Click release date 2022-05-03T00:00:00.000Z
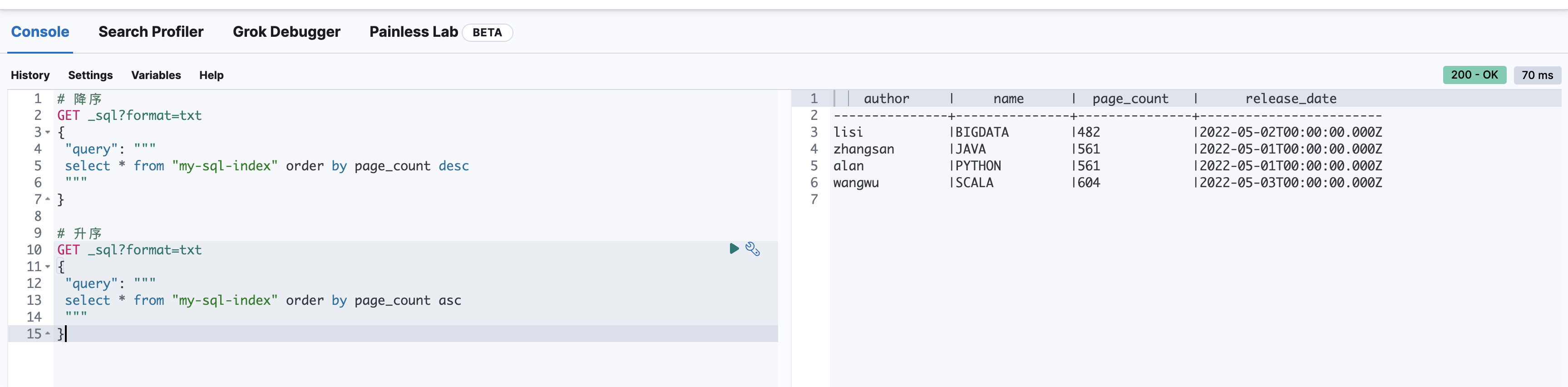The height and width of the screenshot is (387, 1568). [1291, 183]
